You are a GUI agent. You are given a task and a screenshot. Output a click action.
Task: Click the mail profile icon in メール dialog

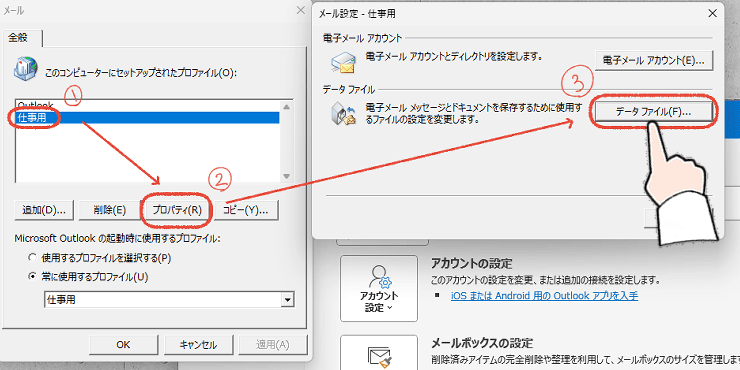26,68
